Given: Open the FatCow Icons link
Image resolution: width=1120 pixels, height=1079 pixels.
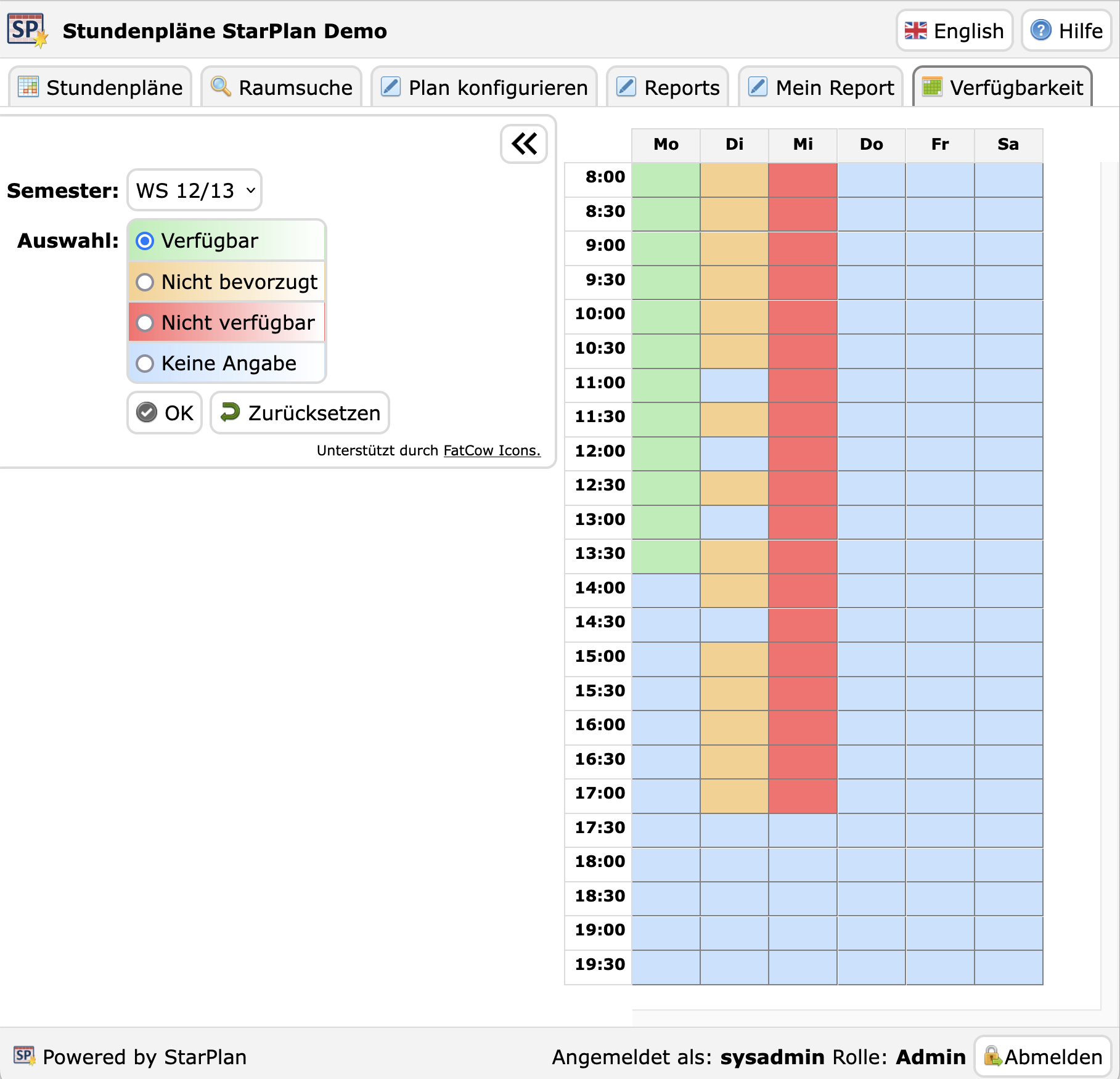Looking at the screenshot, I should pyautogui.click(x=492, y=450).
